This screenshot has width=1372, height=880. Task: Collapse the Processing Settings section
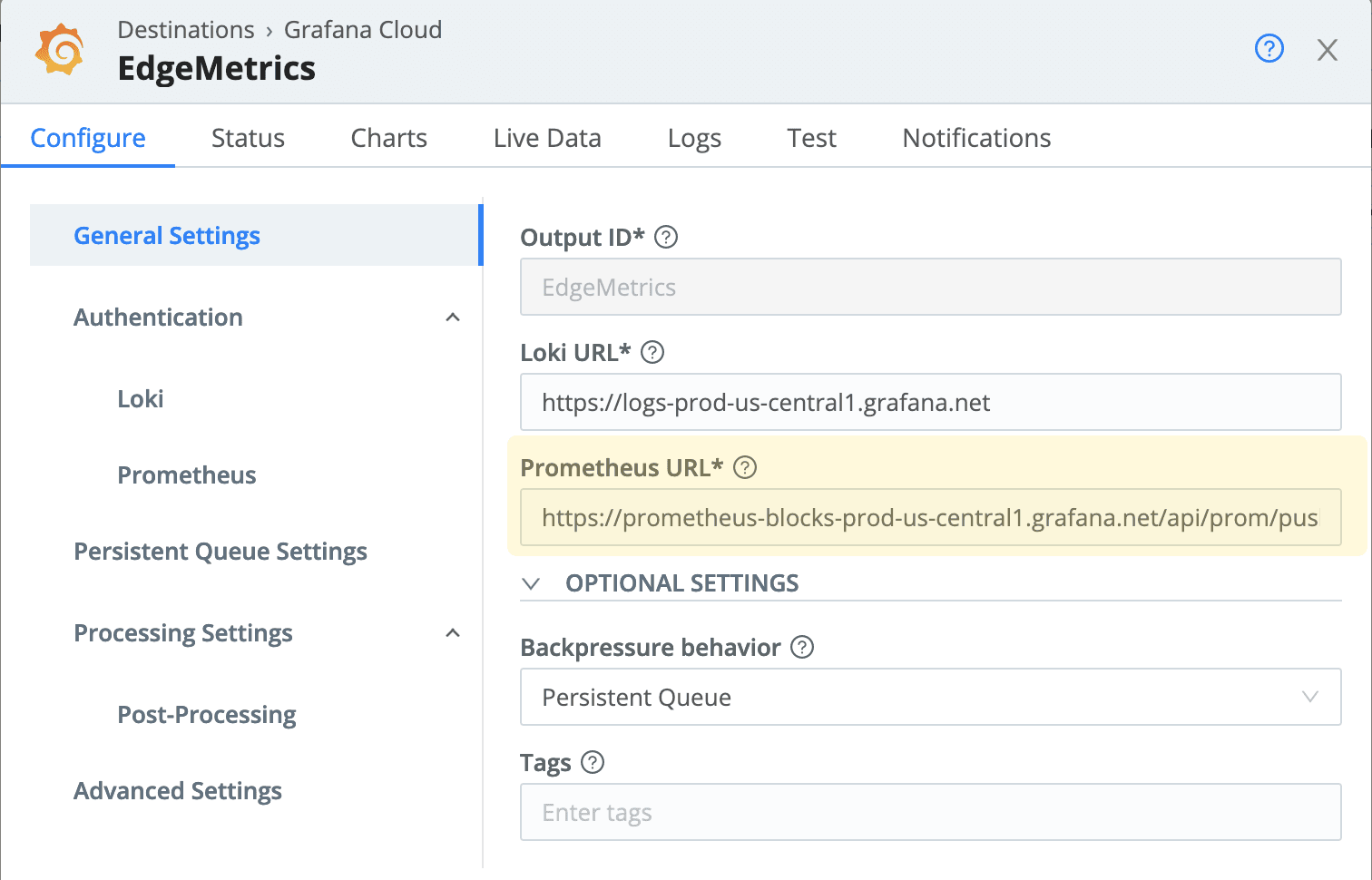point(453,633)
